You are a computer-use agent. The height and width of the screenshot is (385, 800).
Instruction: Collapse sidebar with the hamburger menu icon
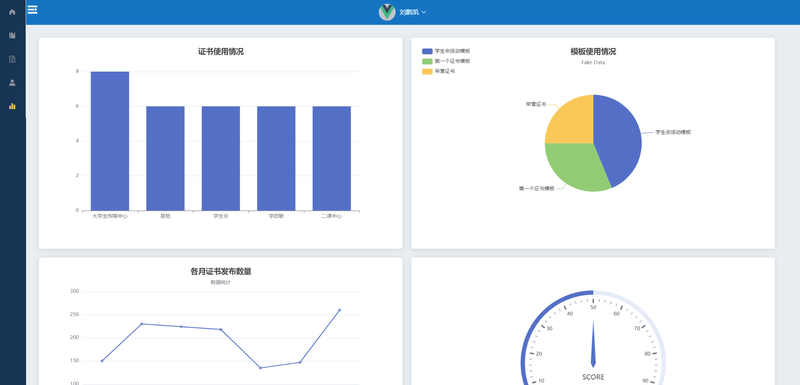click(33, 10)
